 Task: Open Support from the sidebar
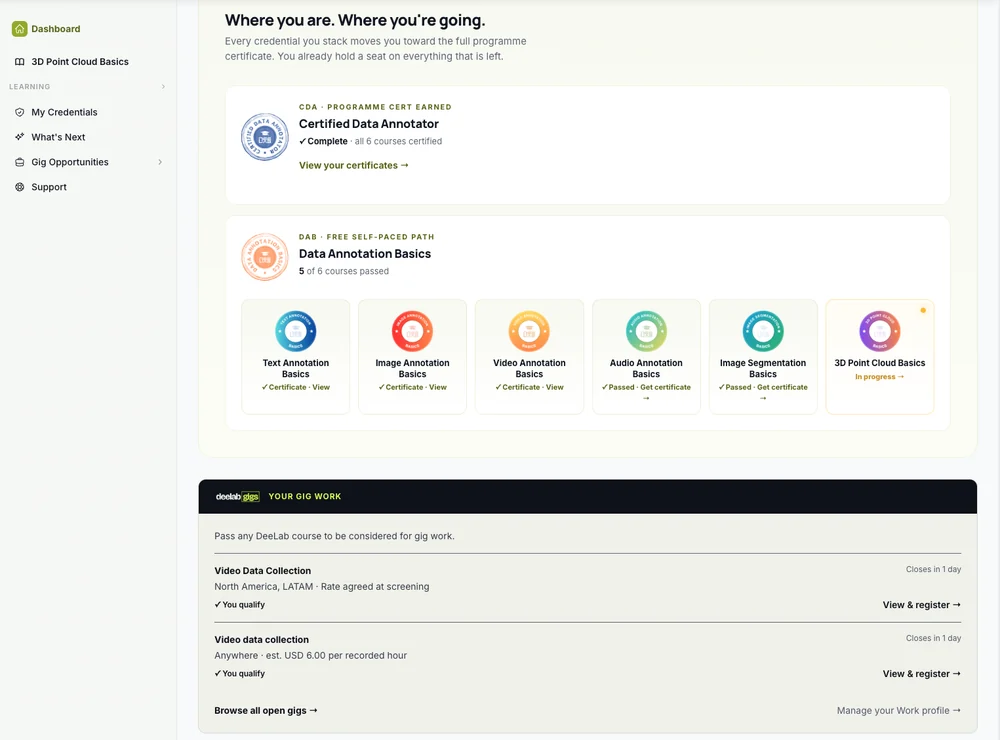[x=49, y=187]
